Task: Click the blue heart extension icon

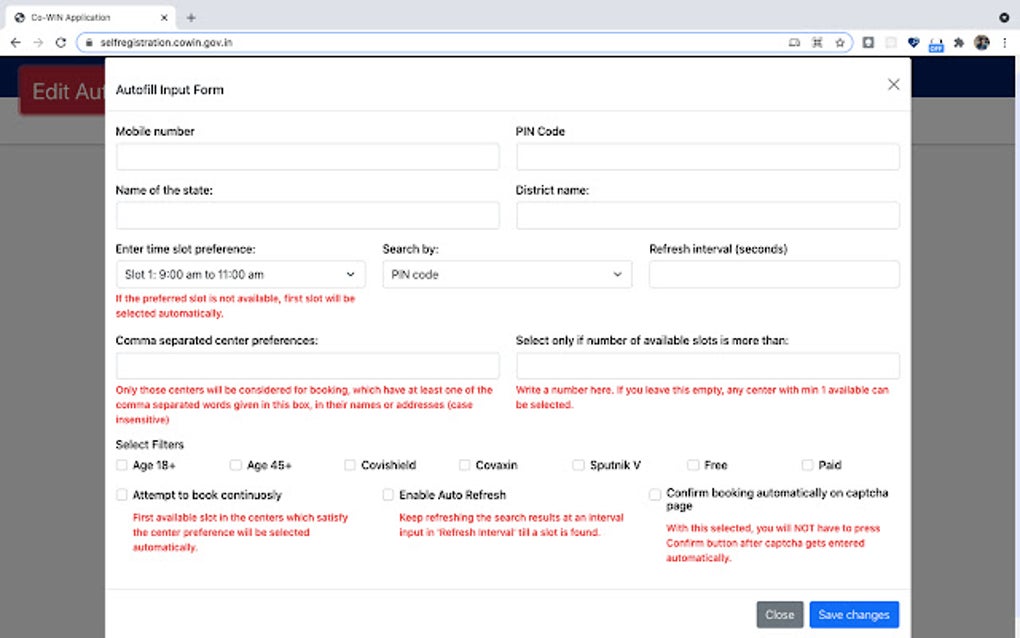Action: click(x=913, y=43)
